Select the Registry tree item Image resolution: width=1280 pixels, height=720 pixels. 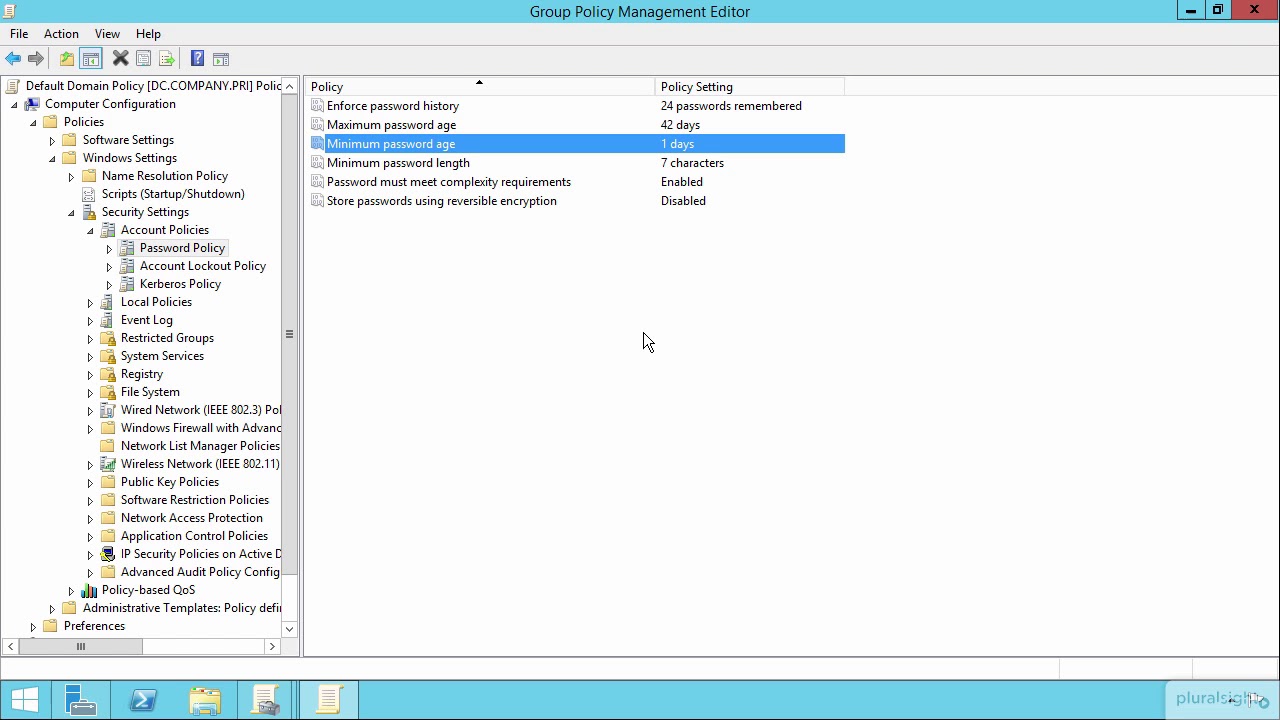tap(141, 374)
